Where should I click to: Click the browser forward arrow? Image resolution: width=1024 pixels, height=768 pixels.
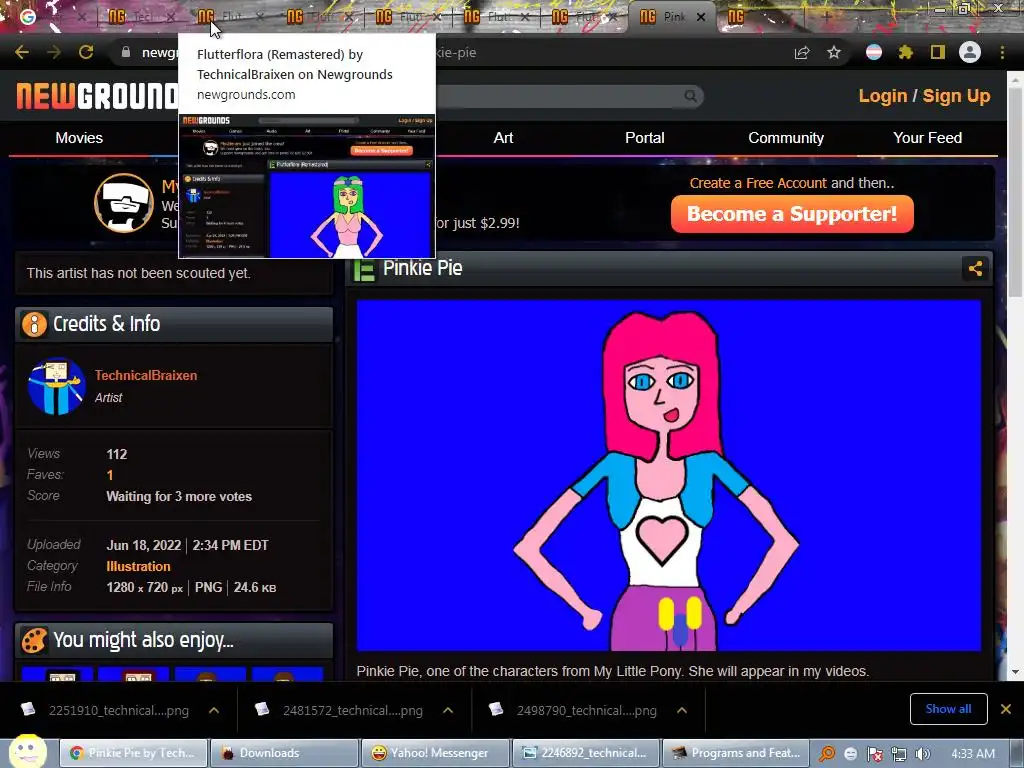(x=54, y=52)
